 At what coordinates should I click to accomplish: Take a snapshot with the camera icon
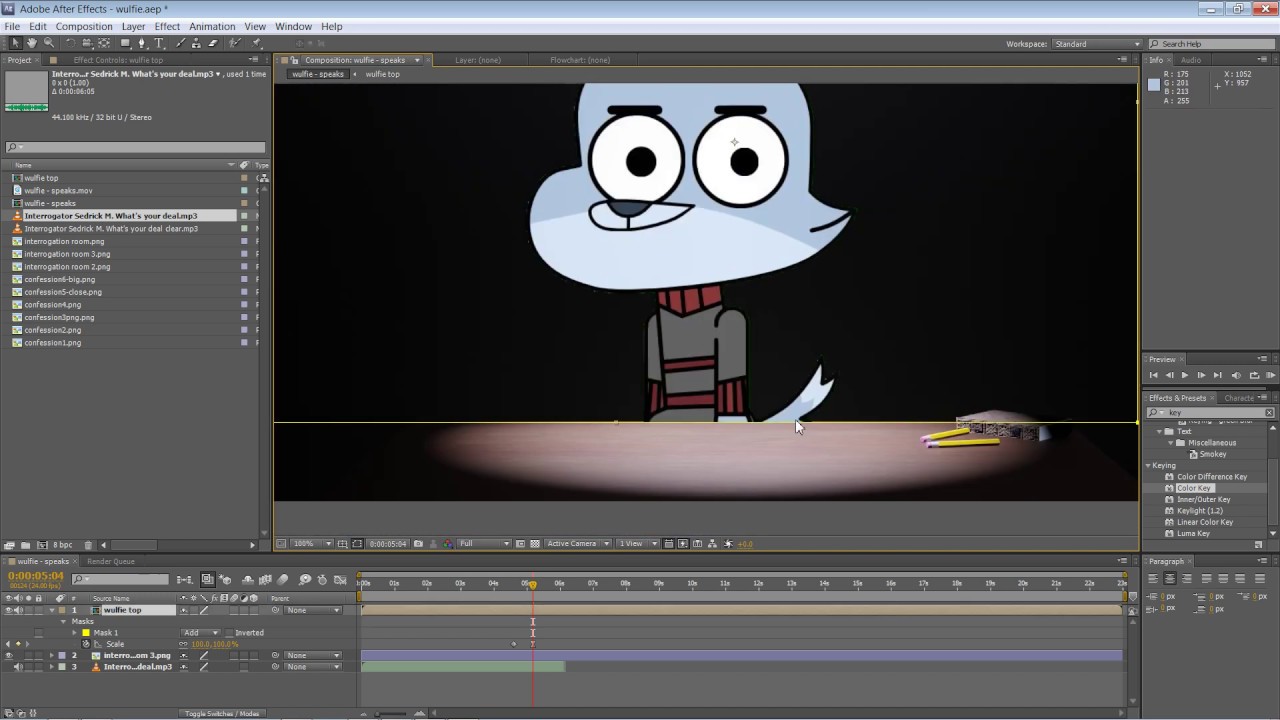(418, 544)
